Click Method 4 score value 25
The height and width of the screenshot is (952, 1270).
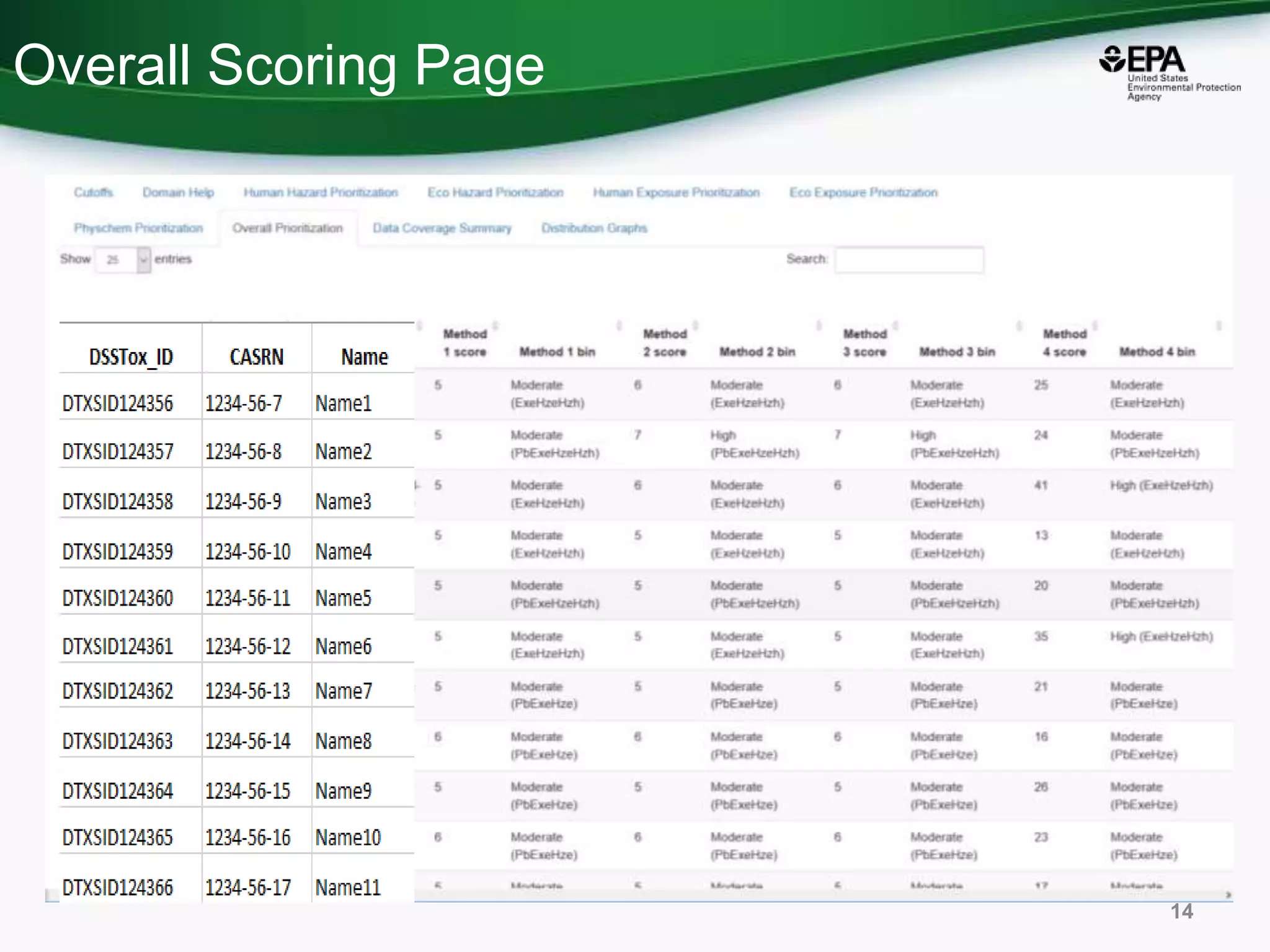(1041, 385)
